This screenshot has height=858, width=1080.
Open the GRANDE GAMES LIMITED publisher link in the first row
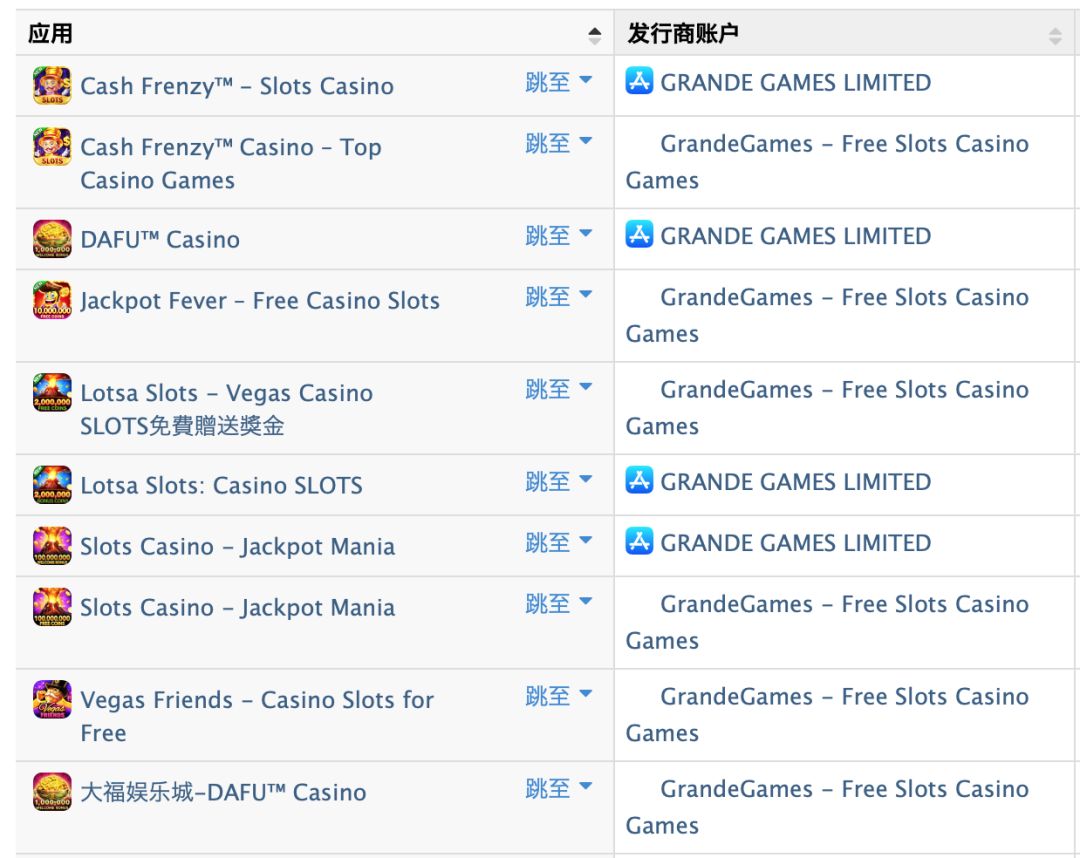(x=795, y=83)
